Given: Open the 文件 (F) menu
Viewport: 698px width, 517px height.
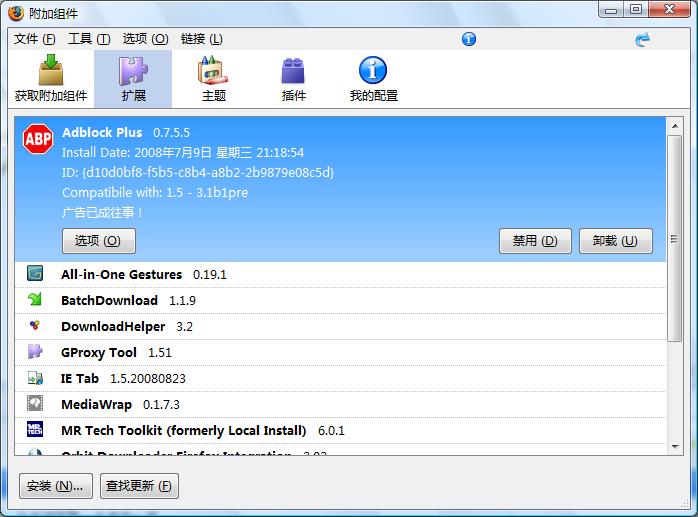Looking at the screenshot, I should (x=34, y=39).
